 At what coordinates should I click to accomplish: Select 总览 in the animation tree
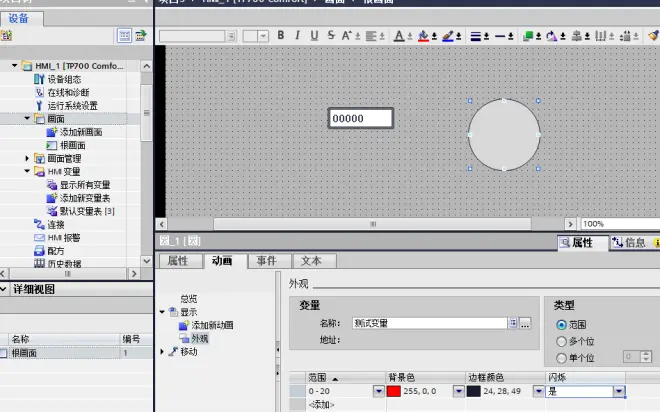click(189, 299)
